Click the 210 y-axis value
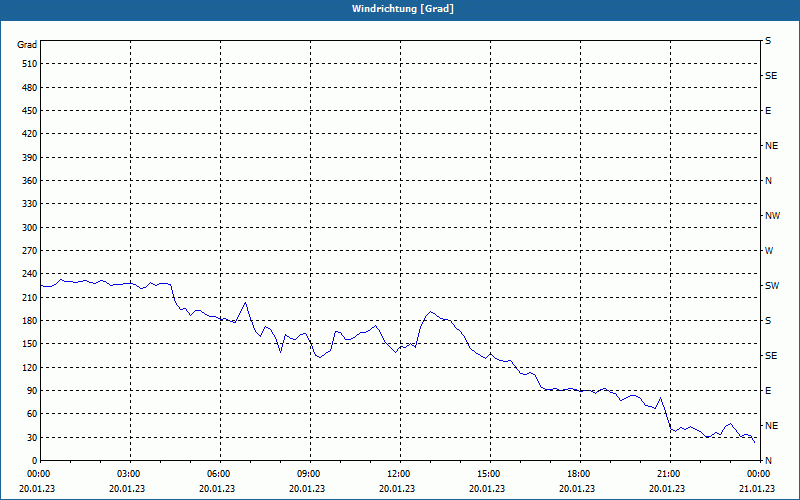Screen dimensions: 800x500 (x=30, y=297)
